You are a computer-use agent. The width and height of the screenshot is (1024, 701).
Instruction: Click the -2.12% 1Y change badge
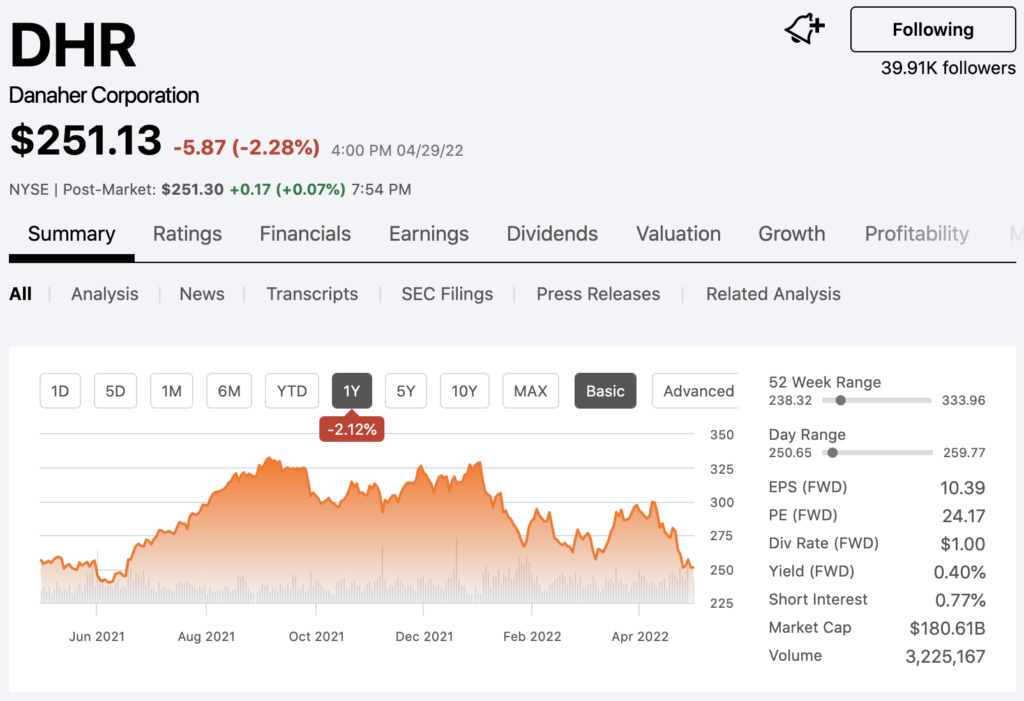point(352,429)
